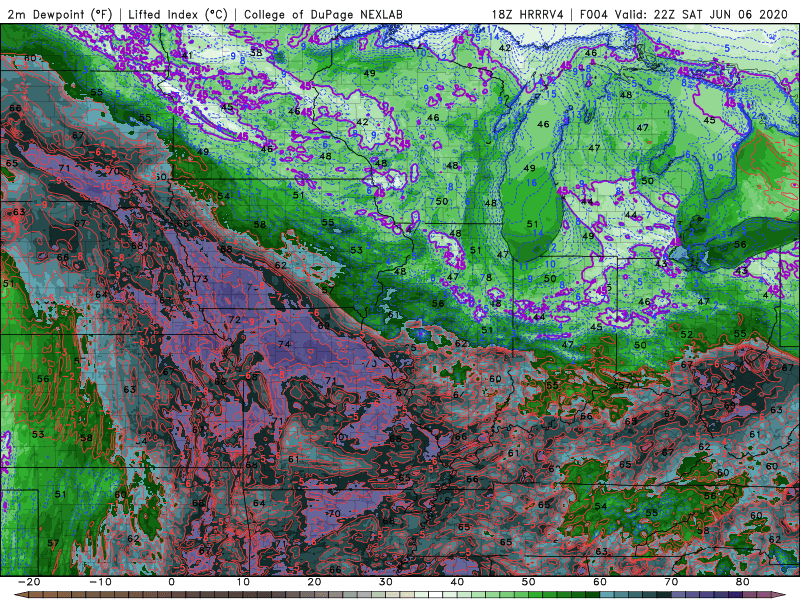This screenshot has height=600, width=800.
Task: Click the 20 label on the color scale
Action: click(314, 582)
